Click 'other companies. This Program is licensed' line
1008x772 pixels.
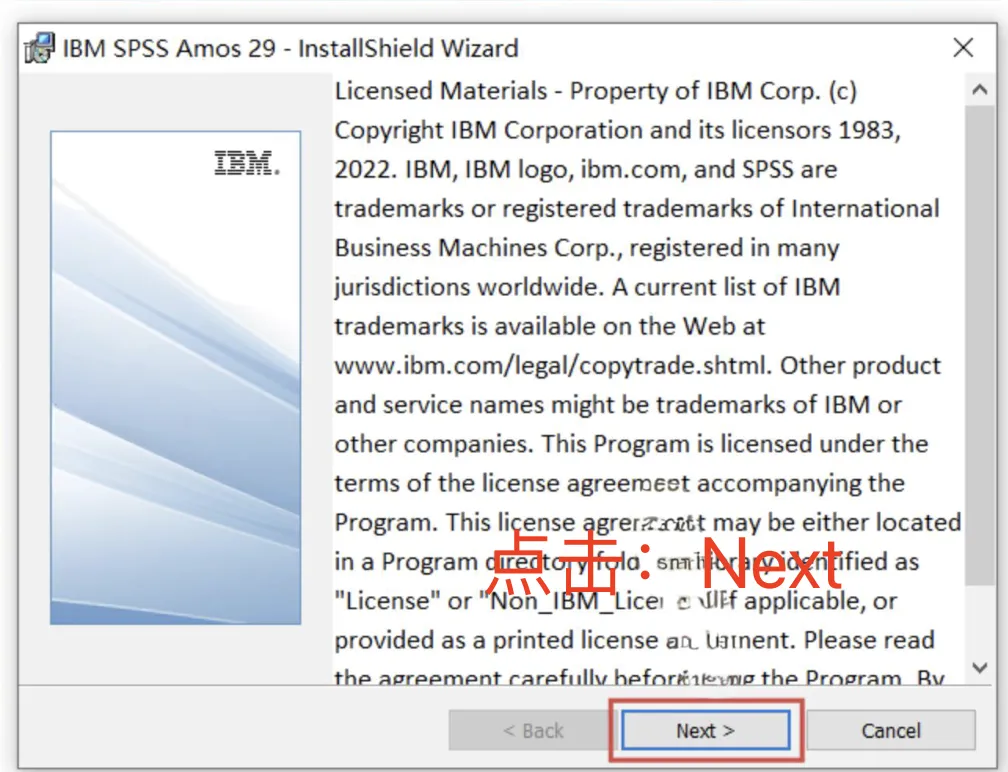631,444
